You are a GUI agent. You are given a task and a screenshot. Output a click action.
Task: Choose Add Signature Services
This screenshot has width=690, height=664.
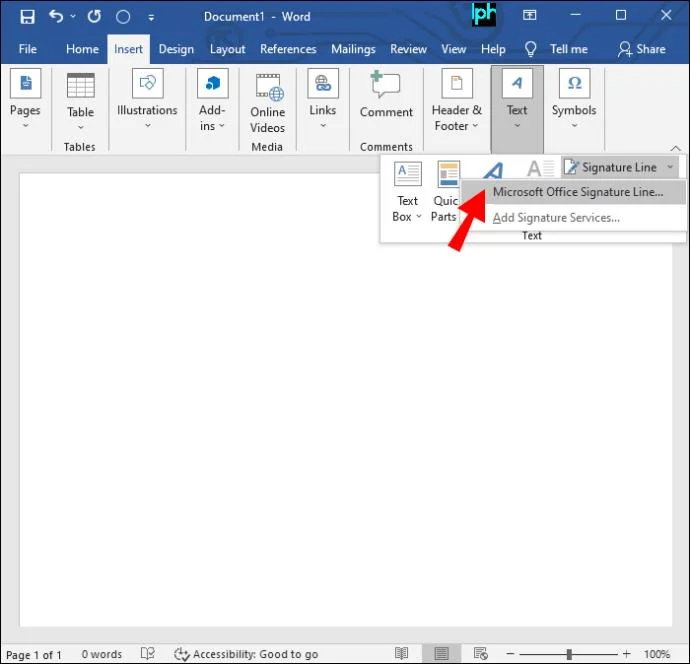click(x=556, y=218)
